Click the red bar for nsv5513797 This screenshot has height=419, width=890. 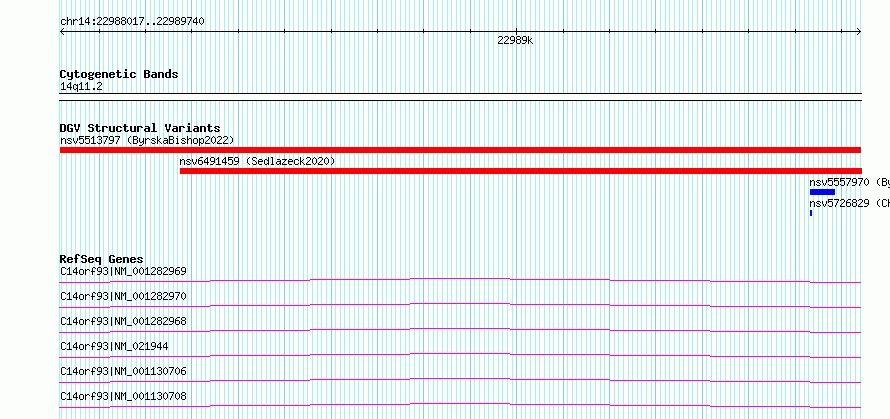460,150
